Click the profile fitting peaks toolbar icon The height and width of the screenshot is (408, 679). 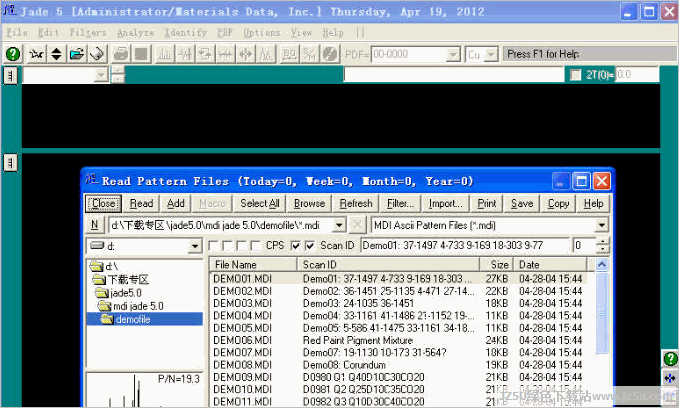(266, 54)
